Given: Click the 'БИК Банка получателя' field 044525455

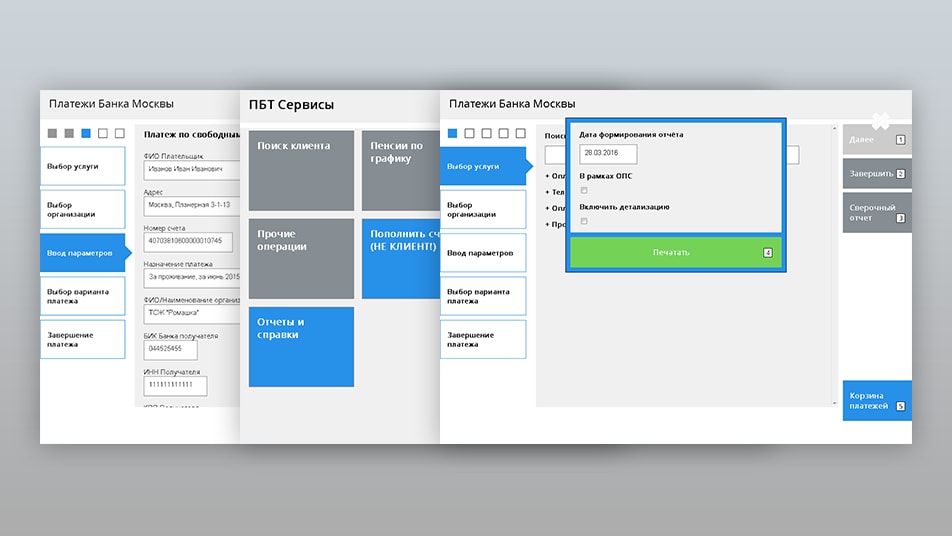Looking at the screenshot, I should 171,349.
